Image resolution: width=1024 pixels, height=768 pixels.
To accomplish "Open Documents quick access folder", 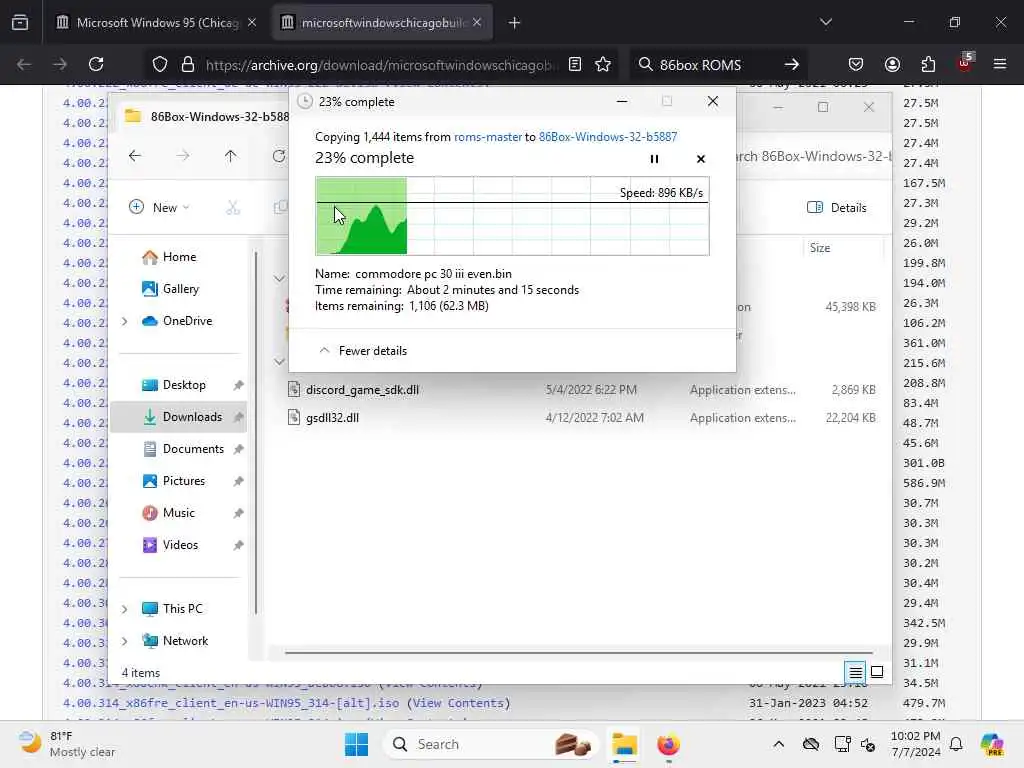I will (184, 449).
